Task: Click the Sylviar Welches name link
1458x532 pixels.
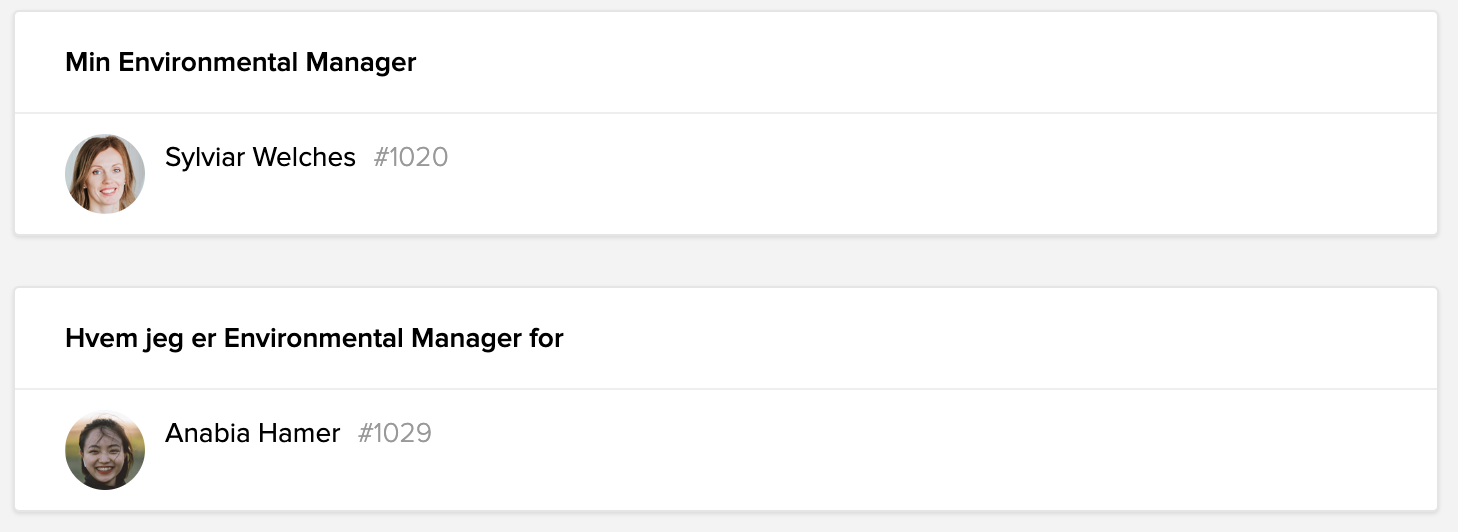Action: coord(260,157)
